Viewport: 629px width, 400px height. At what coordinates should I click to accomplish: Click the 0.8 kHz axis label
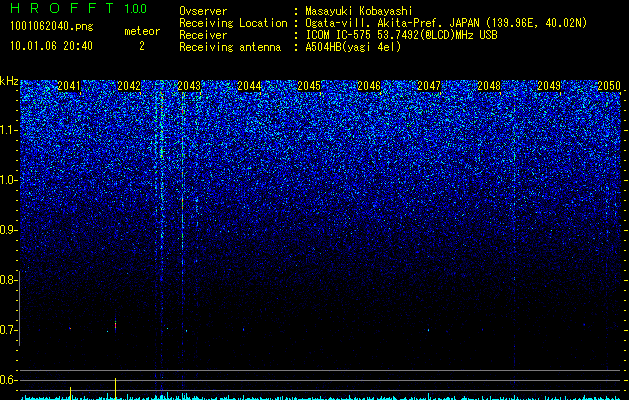[x=7, y=280]
